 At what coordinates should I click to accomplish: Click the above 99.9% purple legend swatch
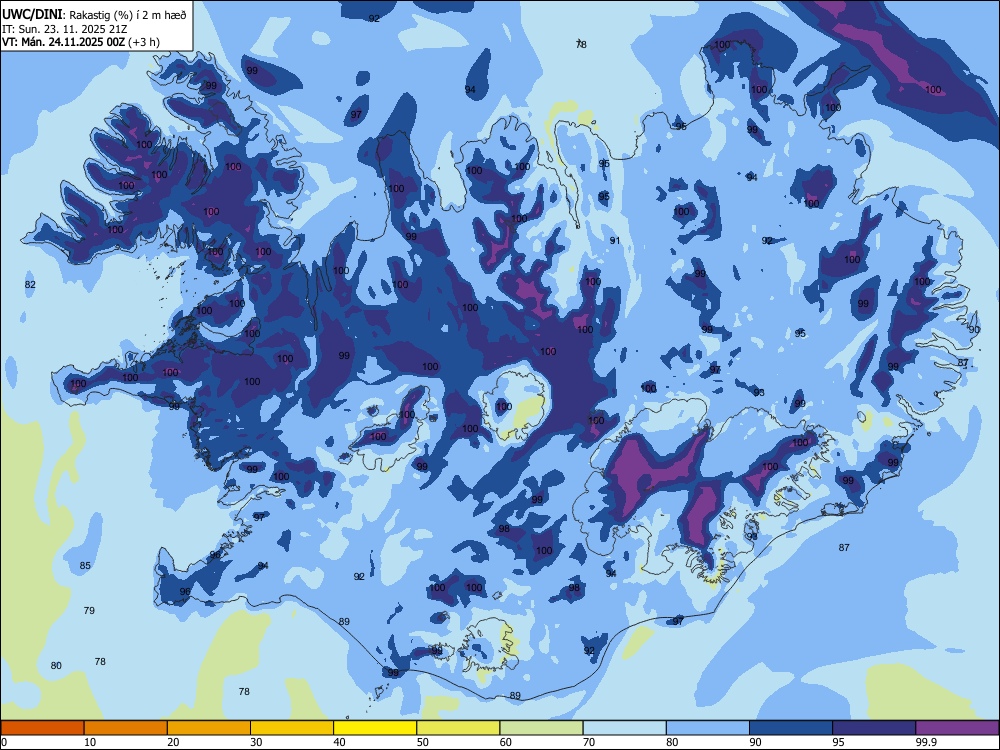coord(957,728)
